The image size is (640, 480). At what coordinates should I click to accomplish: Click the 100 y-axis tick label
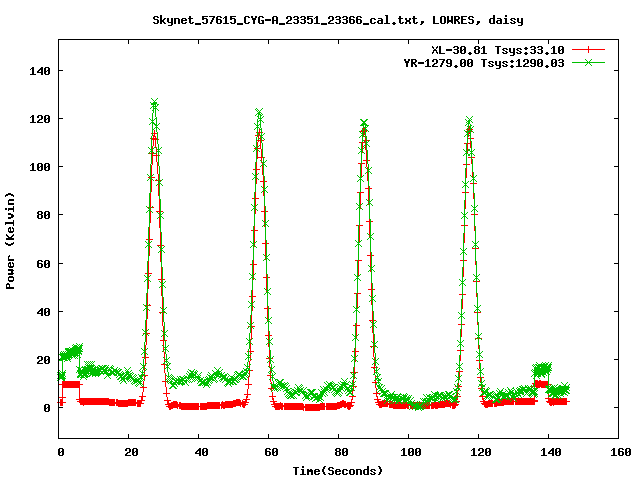(x=40, y=167)
